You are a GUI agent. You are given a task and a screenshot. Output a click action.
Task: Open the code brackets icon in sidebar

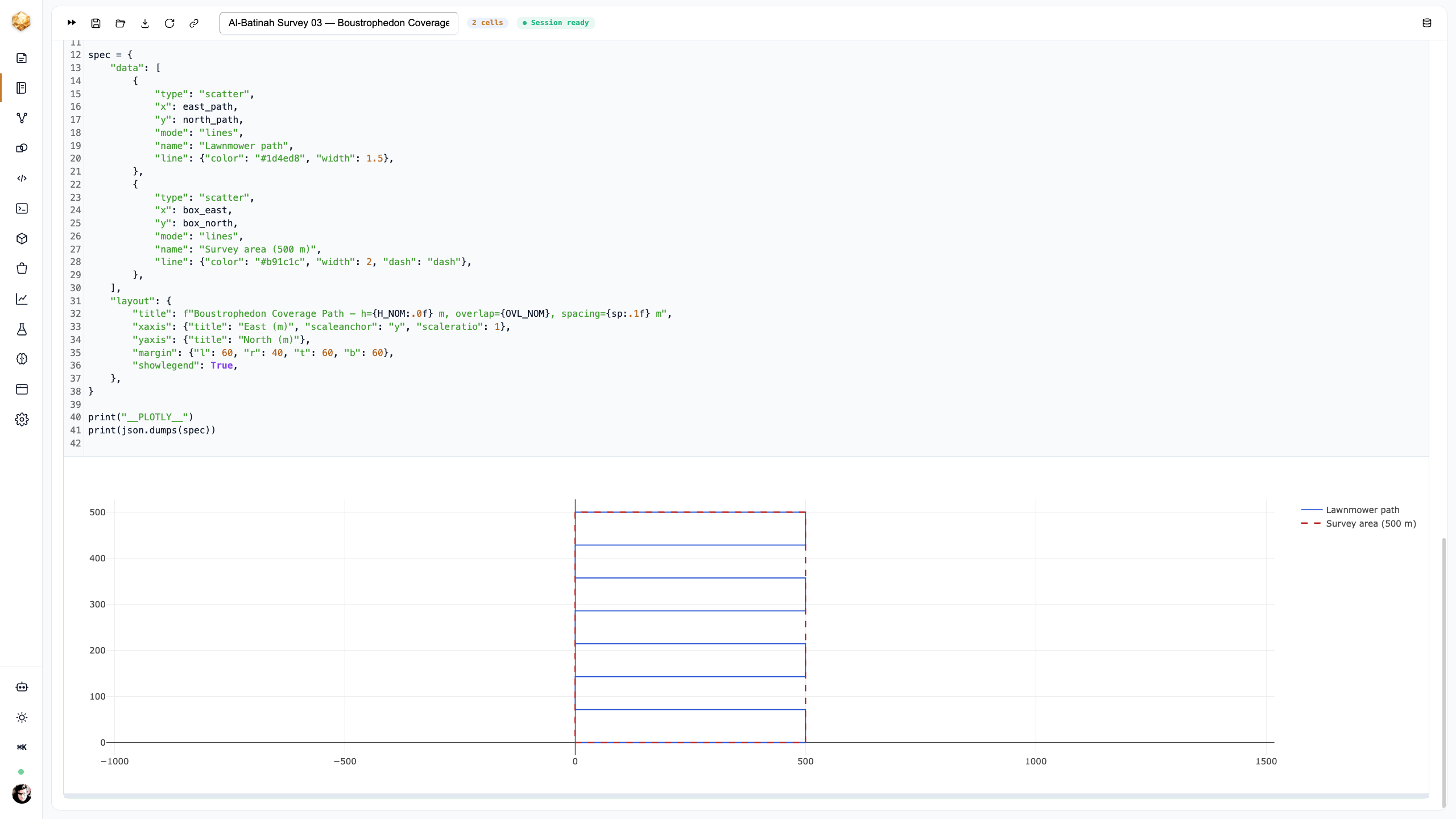[x=22, y=178]
